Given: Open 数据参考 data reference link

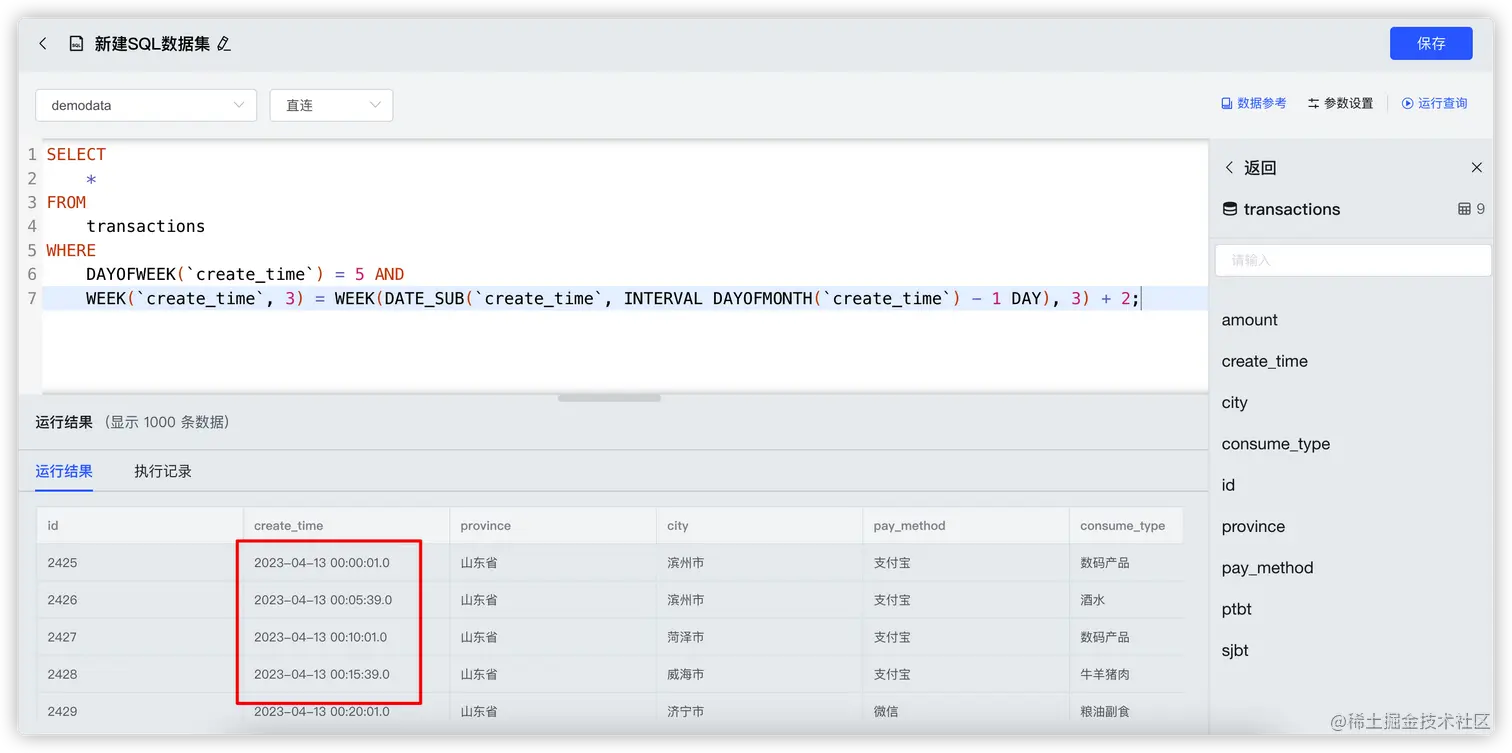Looking at the screenshot, I should (x=1254, y=103).
